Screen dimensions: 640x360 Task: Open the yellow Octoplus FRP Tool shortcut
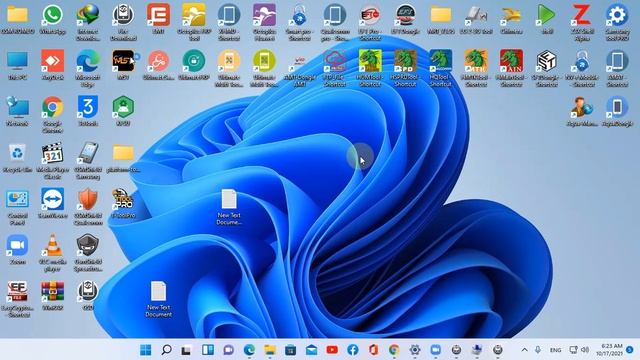coord(194,15)
